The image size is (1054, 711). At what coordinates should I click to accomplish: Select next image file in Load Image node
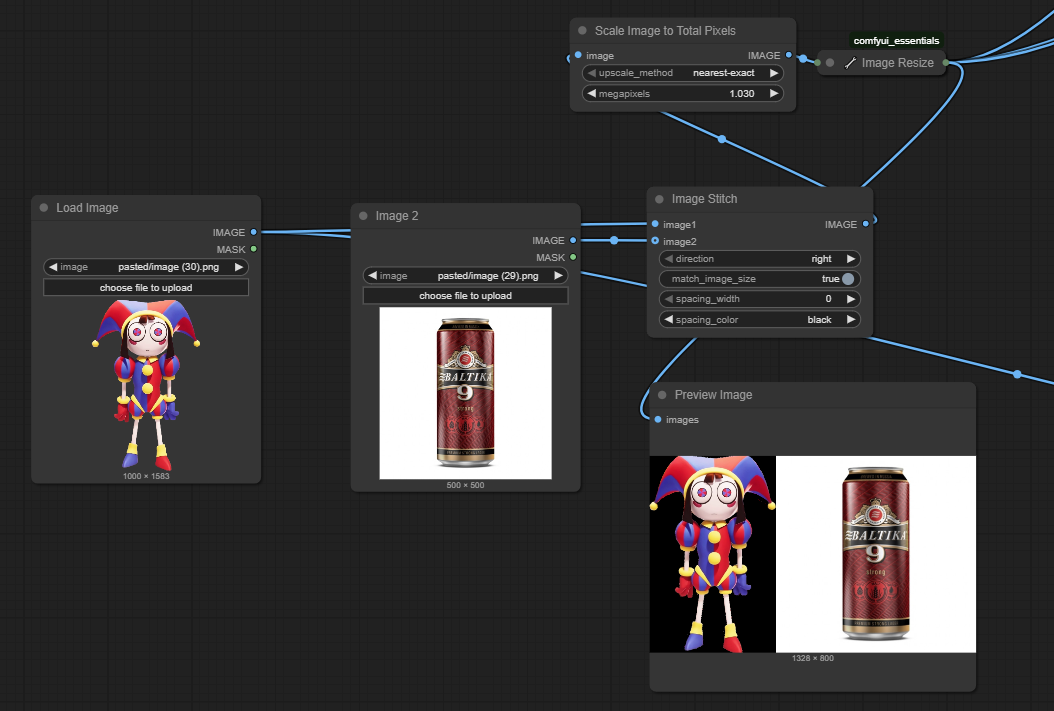[x=239, y=267]
